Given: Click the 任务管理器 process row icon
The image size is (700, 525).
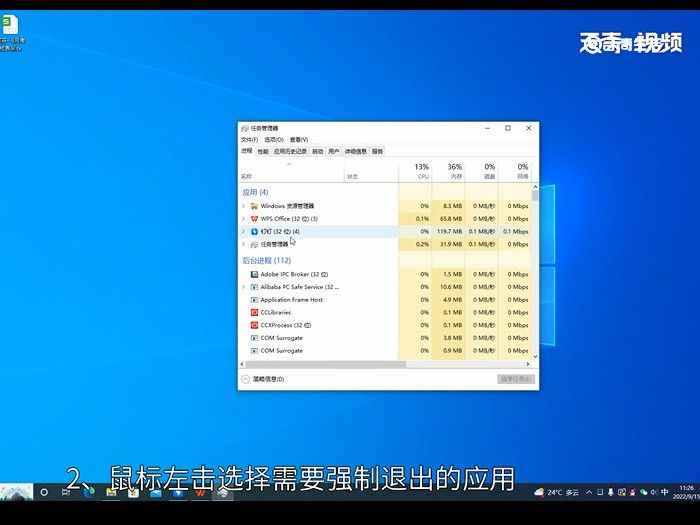Looking at the screenshot, I should [x=254, y=244].
